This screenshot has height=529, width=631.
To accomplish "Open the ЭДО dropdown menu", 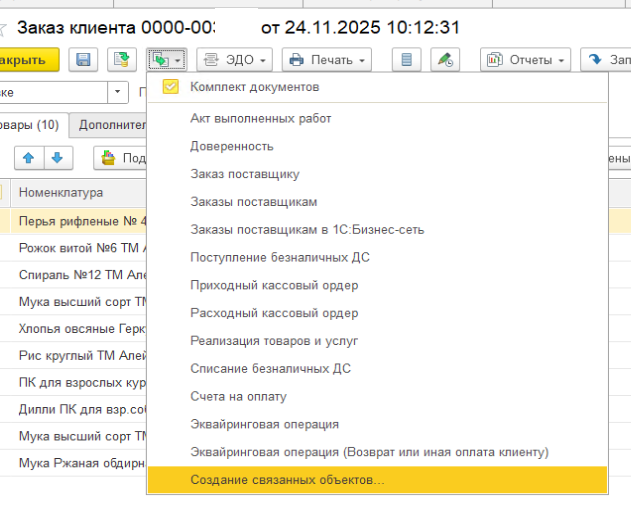I will pos(234,60).
